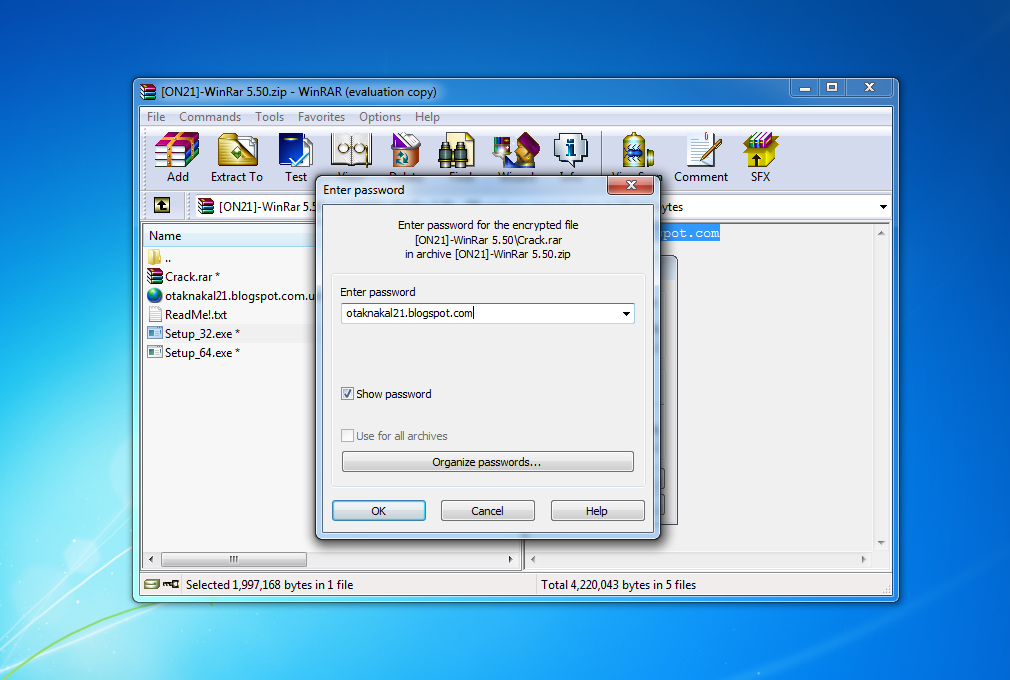
Task: Uncheck the Show password checkbox
Action: coord(347,394)
